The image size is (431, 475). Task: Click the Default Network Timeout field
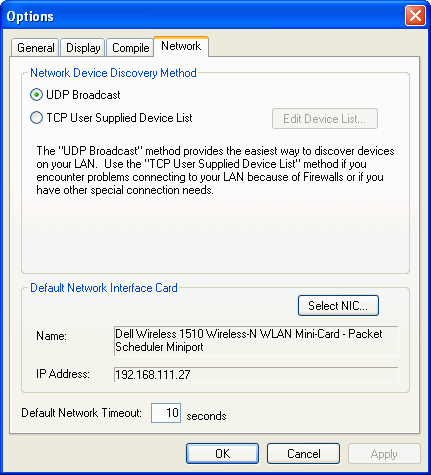click(166, 413)
